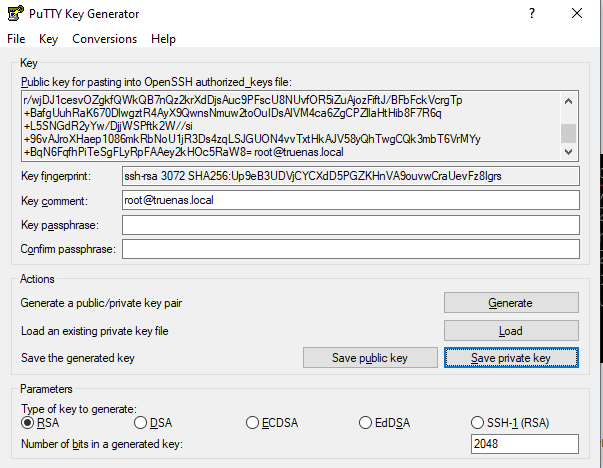Click 'Generate a public/private key pair' text
This screenshot has height=468, width=603.
coord(101,303)
